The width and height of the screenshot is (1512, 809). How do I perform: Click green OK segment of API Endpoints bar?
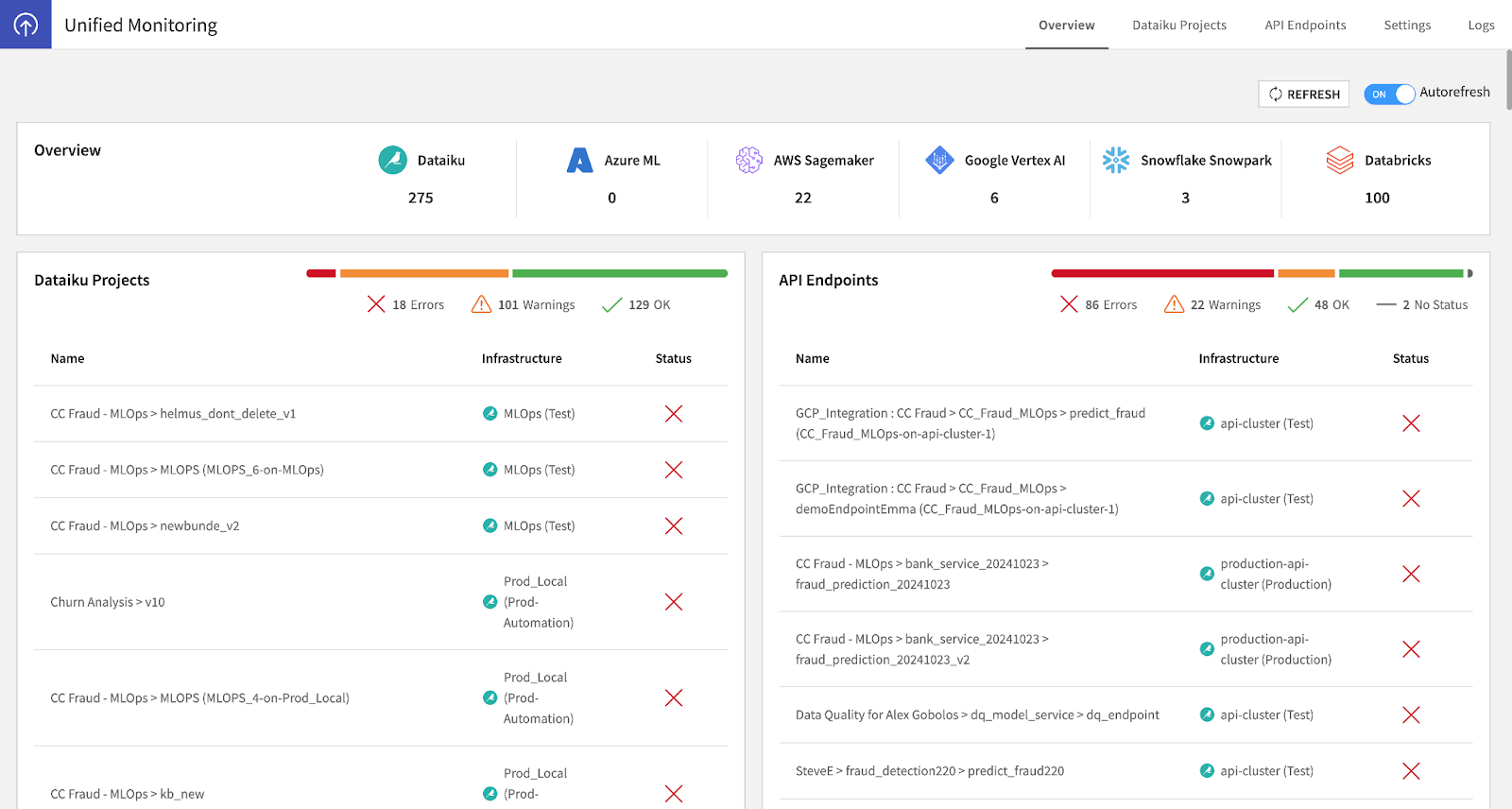click(1400, 273)
